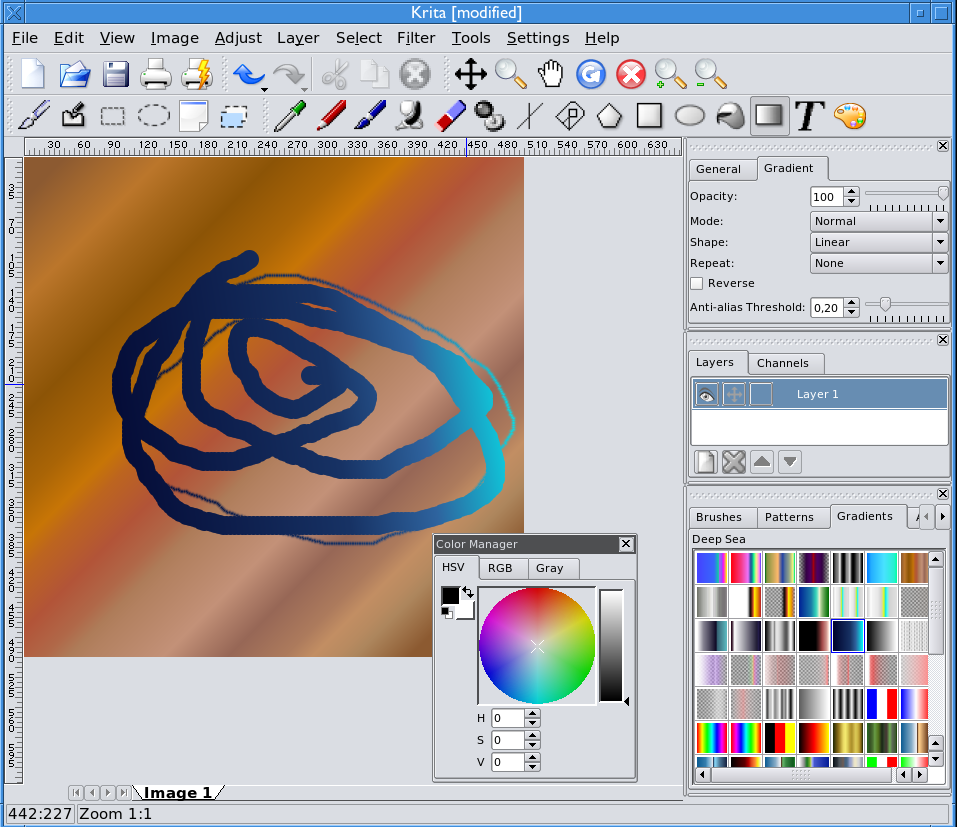Click the Zoom In magnifier icon
The height and width of the screenshot is (827, 957).
tap(670, 74)
